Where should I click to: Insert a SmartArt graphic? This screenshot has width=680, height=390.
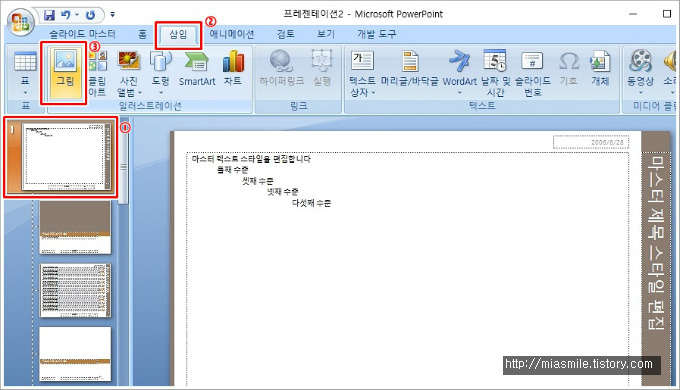click(197, 69)
